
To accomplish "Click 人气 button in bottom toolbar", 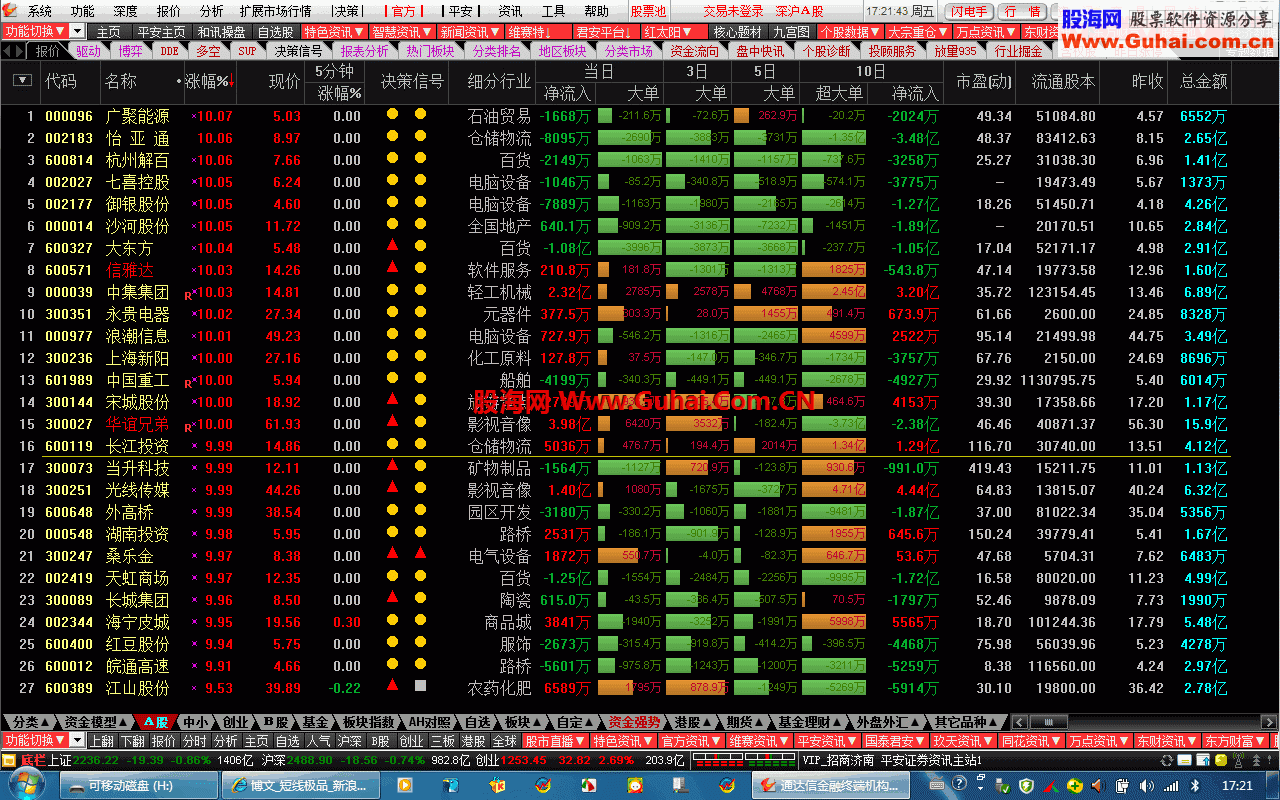I will [x=319, y=741].
